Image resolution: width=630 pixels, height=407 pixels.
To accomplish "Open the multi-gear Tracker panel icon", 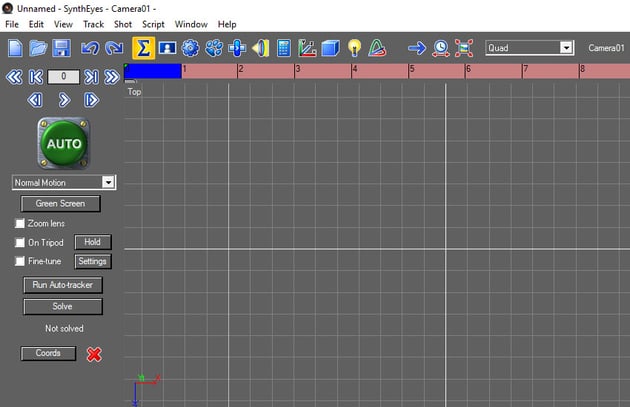I will pyautogui.click(x=214, y=48).
